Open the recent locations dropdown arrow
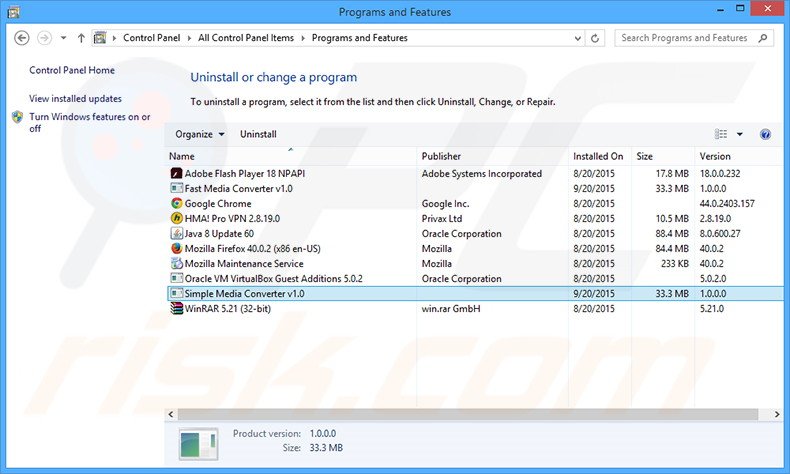 tap(63, 38)
